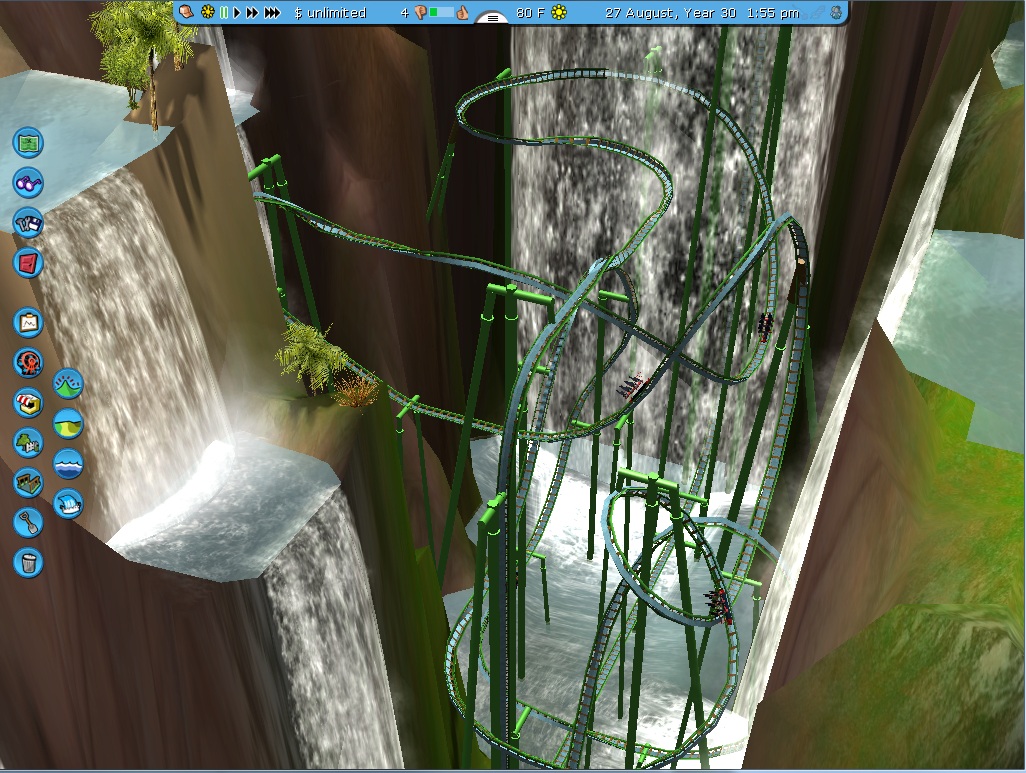Select the trash can delete tool
Image resolution: width=1026 pixels, height=773 pixels.
click(x=28, y=561)
